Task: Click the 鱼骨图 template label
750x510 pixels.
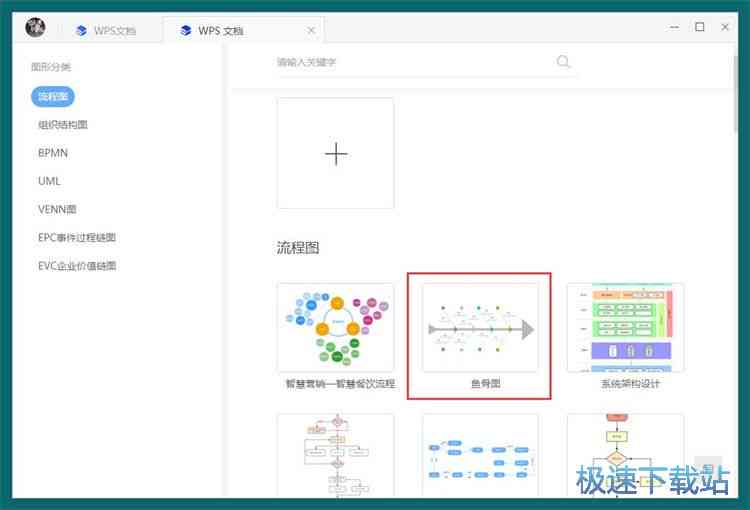Action: [x=485, y=384]
